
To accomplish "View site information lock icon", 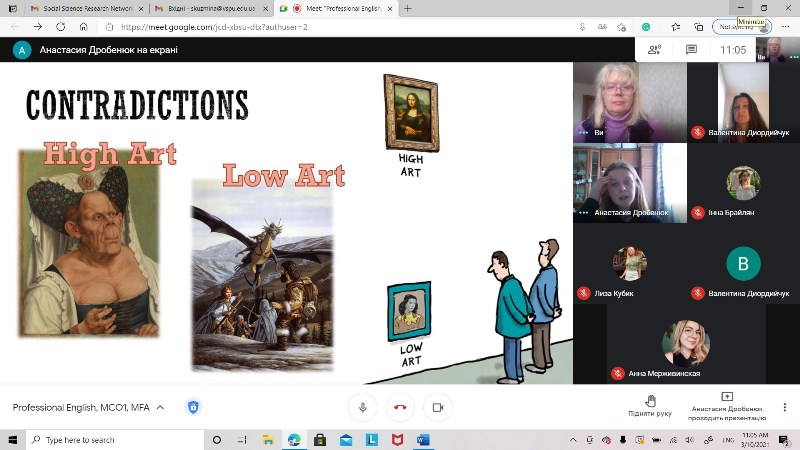I will tap(109, 27).
